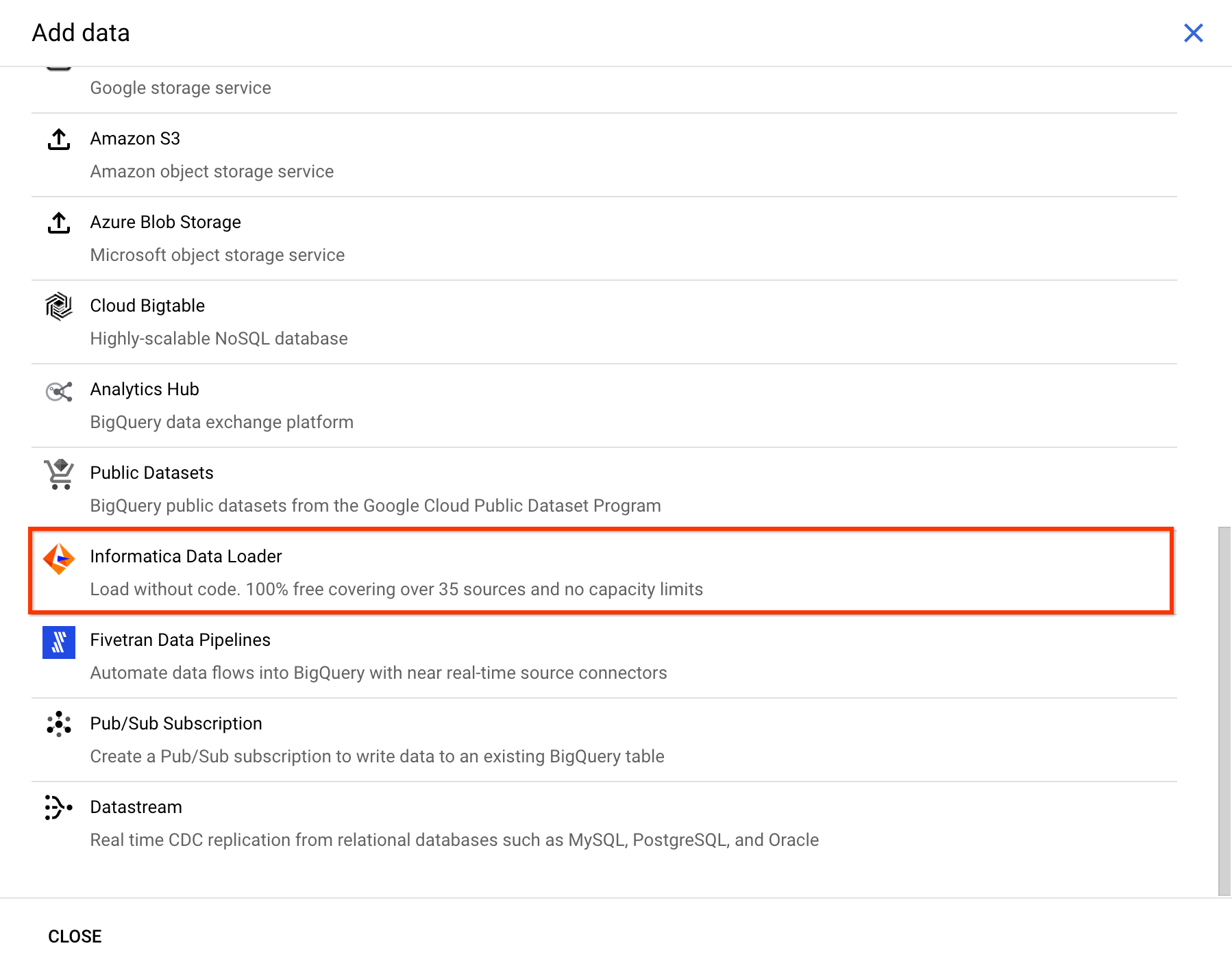Choose Datastream option

coord(604,823)
